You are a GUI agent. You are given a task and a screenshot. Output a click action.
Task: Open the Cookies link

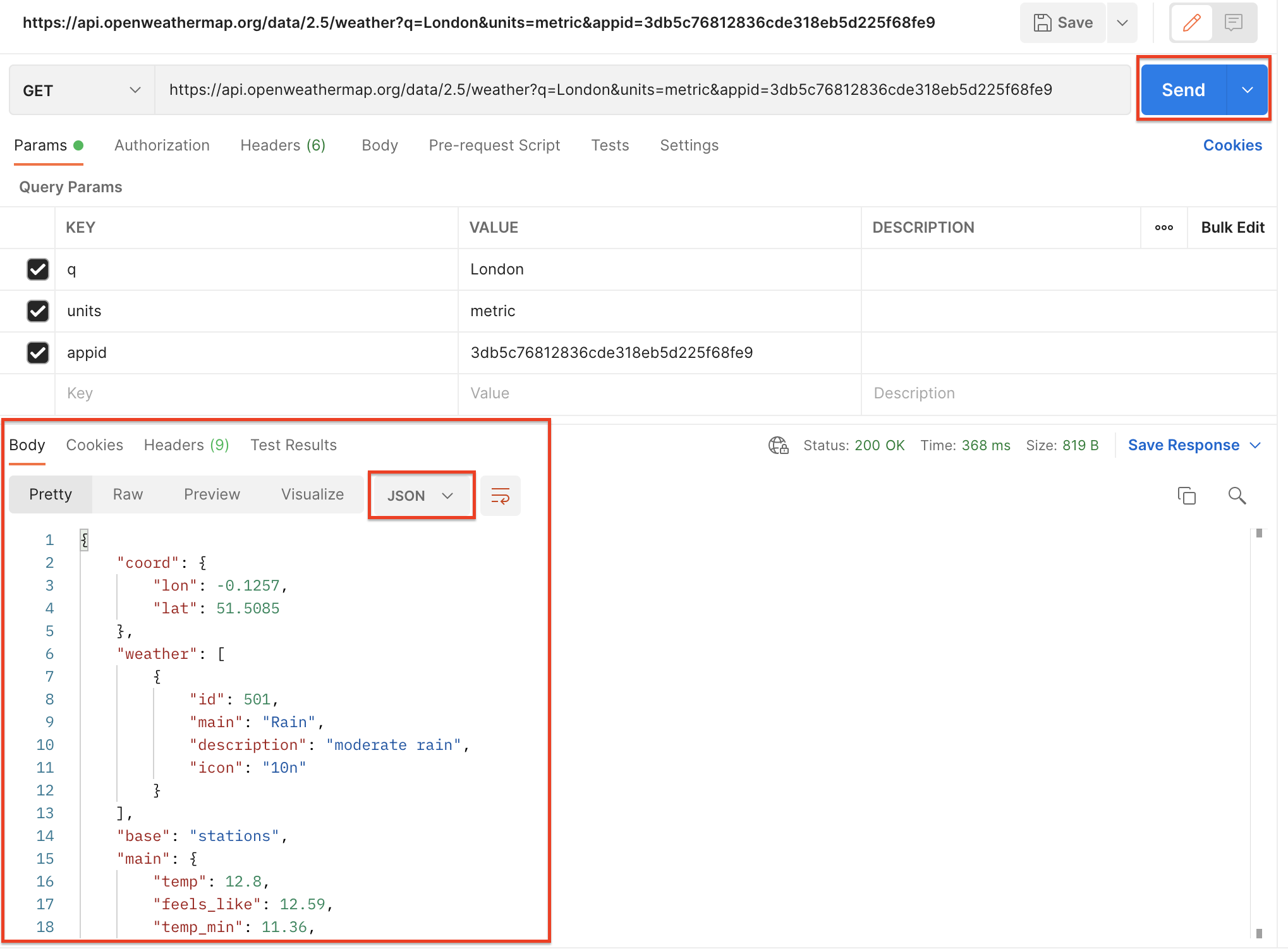[1232, 145]
